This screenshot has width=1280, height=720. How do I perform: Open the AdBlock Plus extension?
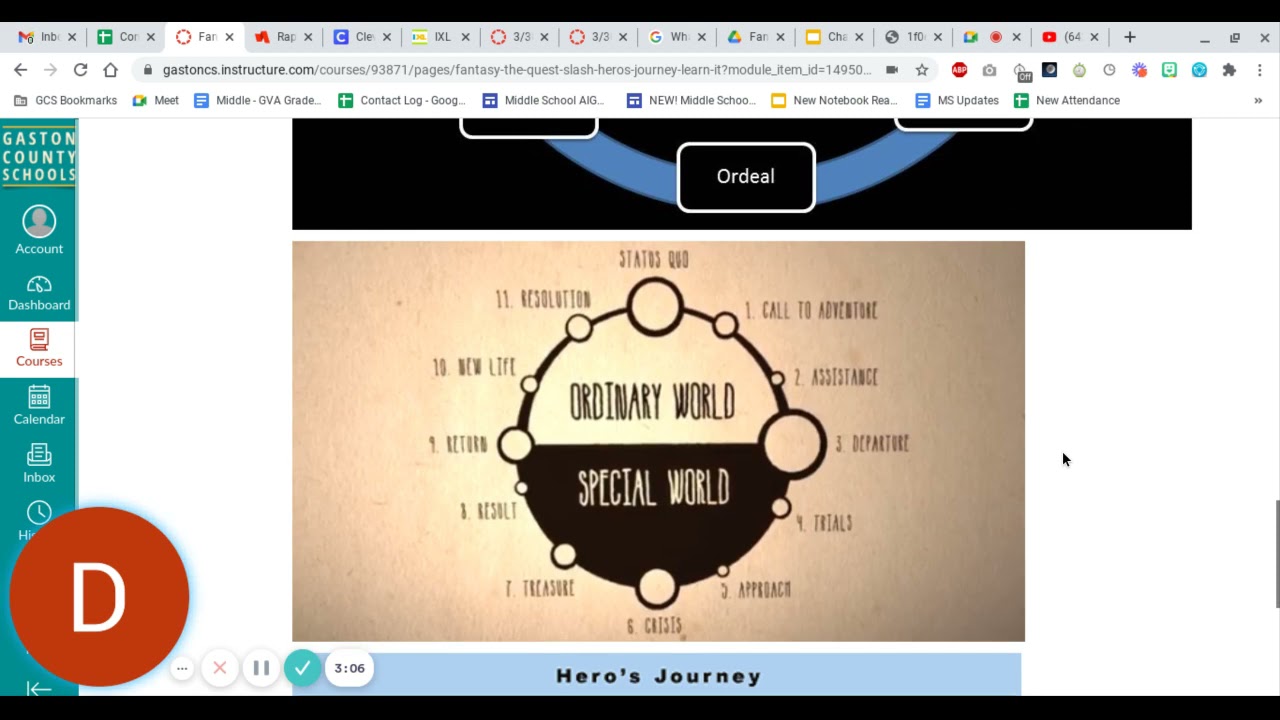[x=959, y=70]
